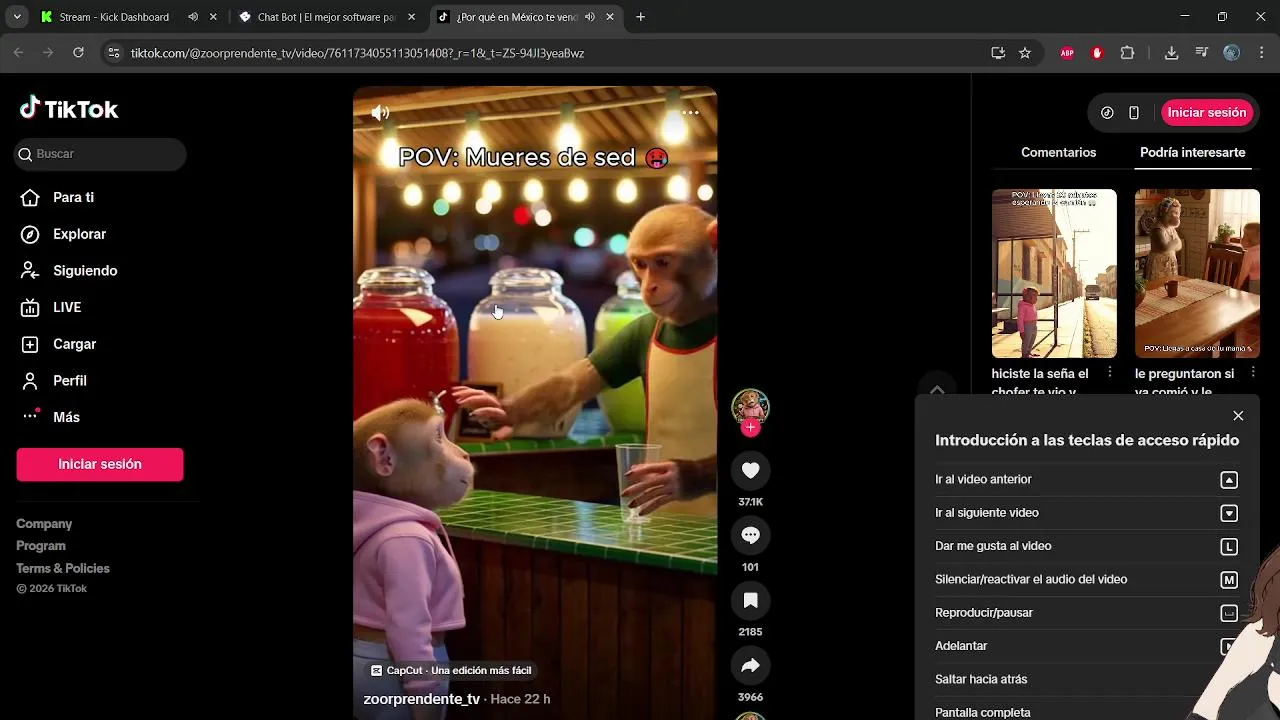The width and height of the screenshot is (1280, 720).
Task: Open the red hand blocker extension
Action: [1097, 53]
